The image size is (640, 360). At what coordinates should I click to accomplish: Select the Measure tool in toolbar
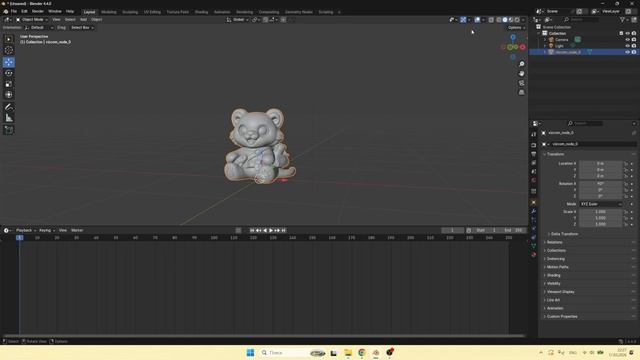pos(9,118)
